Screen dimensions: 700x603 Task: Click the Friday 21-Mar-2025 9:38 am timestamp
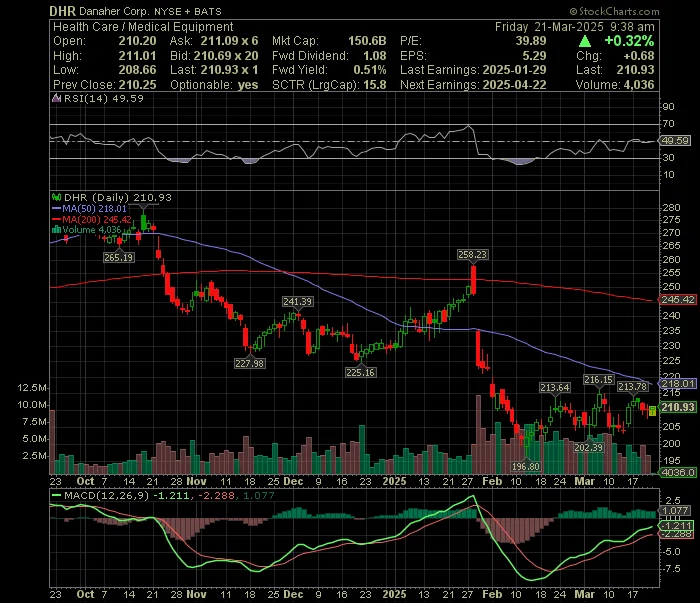click(575, 27)
